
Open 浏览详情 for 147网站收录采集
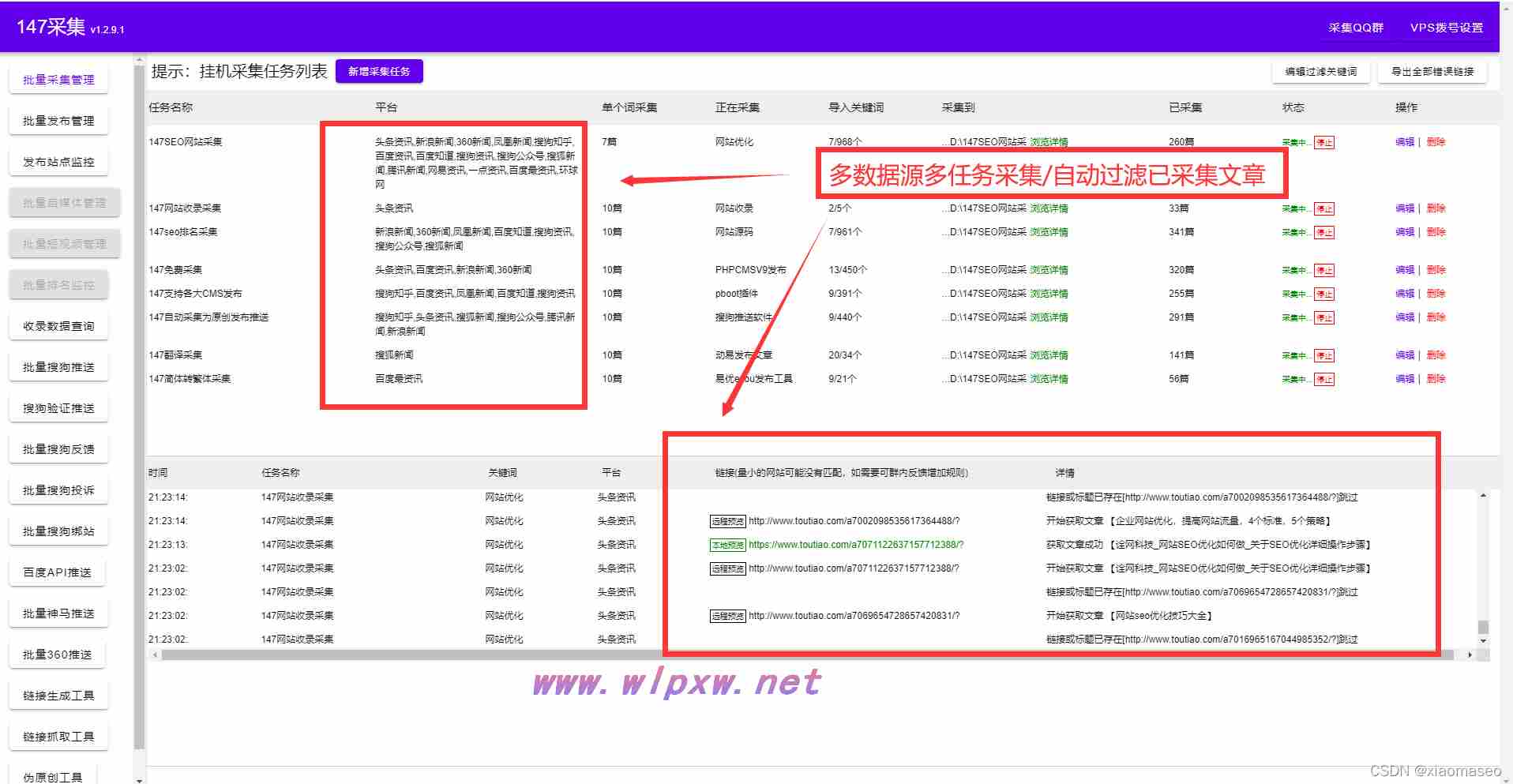pos(1049,208)
